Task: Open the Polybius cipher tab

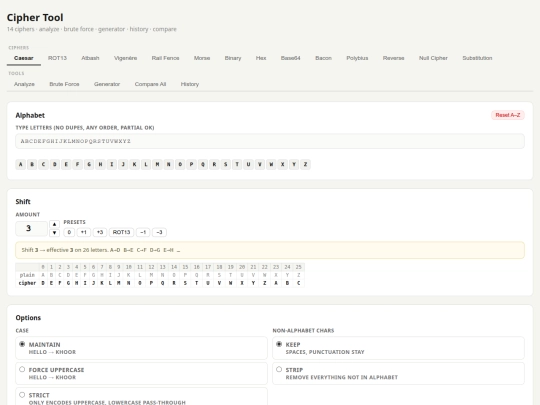Action: pyautogui.click(x=357, y=58)
